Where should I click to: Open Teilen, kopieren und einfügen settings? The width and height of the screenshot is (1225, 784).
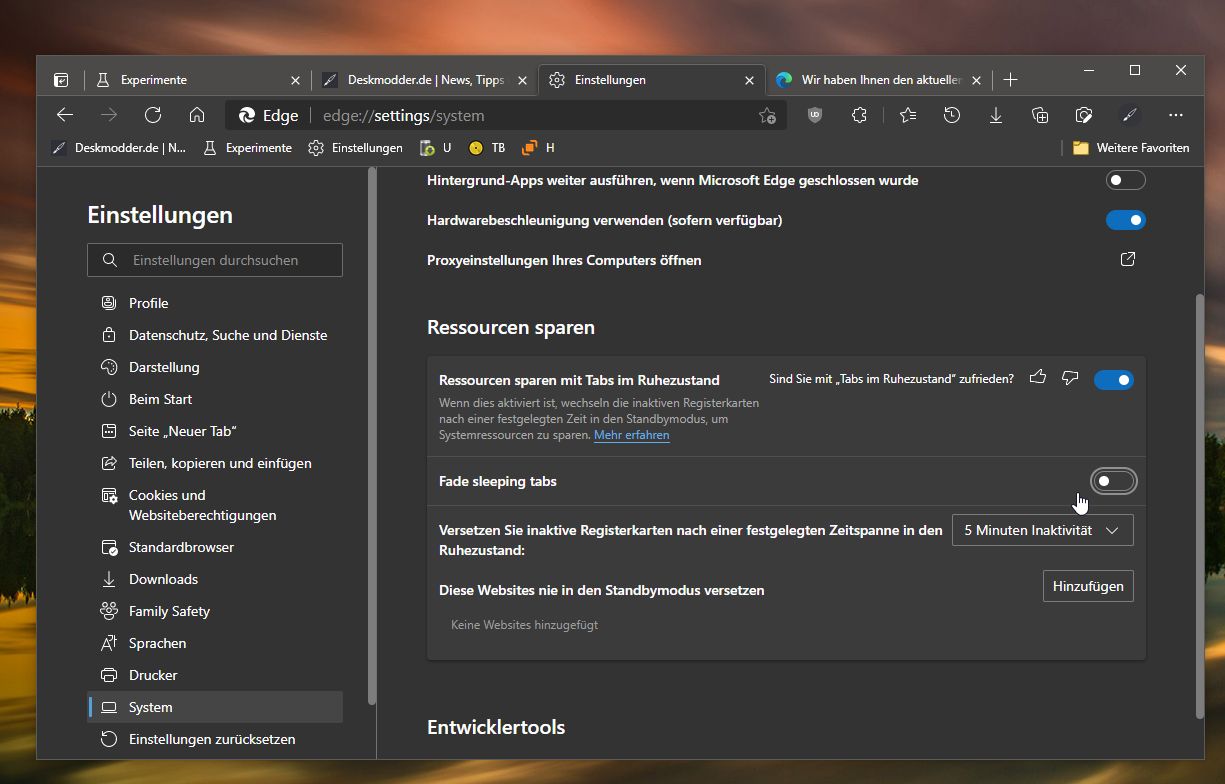(215, 463)
